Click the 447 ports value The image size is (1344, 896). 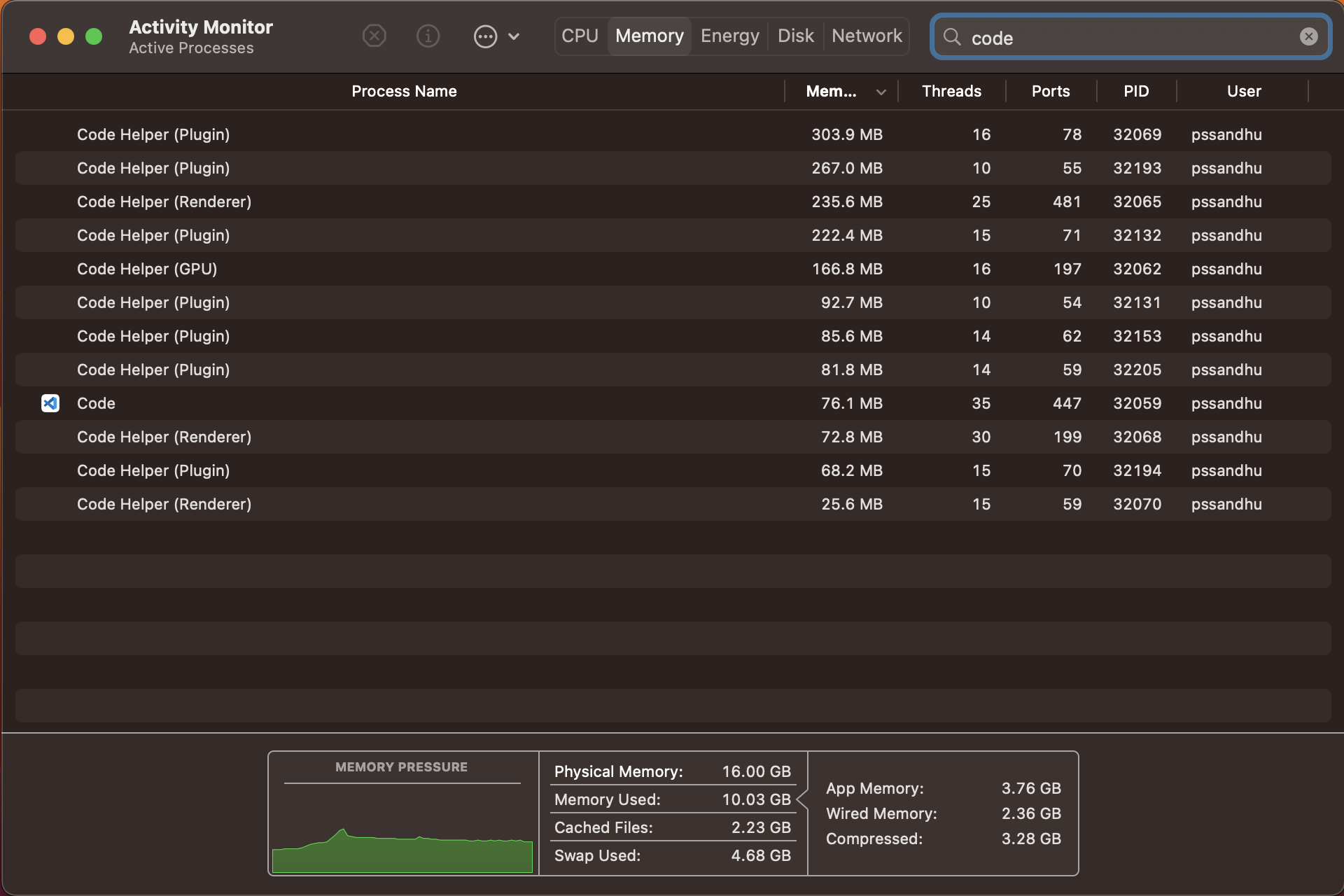(x=1067, y=403)
